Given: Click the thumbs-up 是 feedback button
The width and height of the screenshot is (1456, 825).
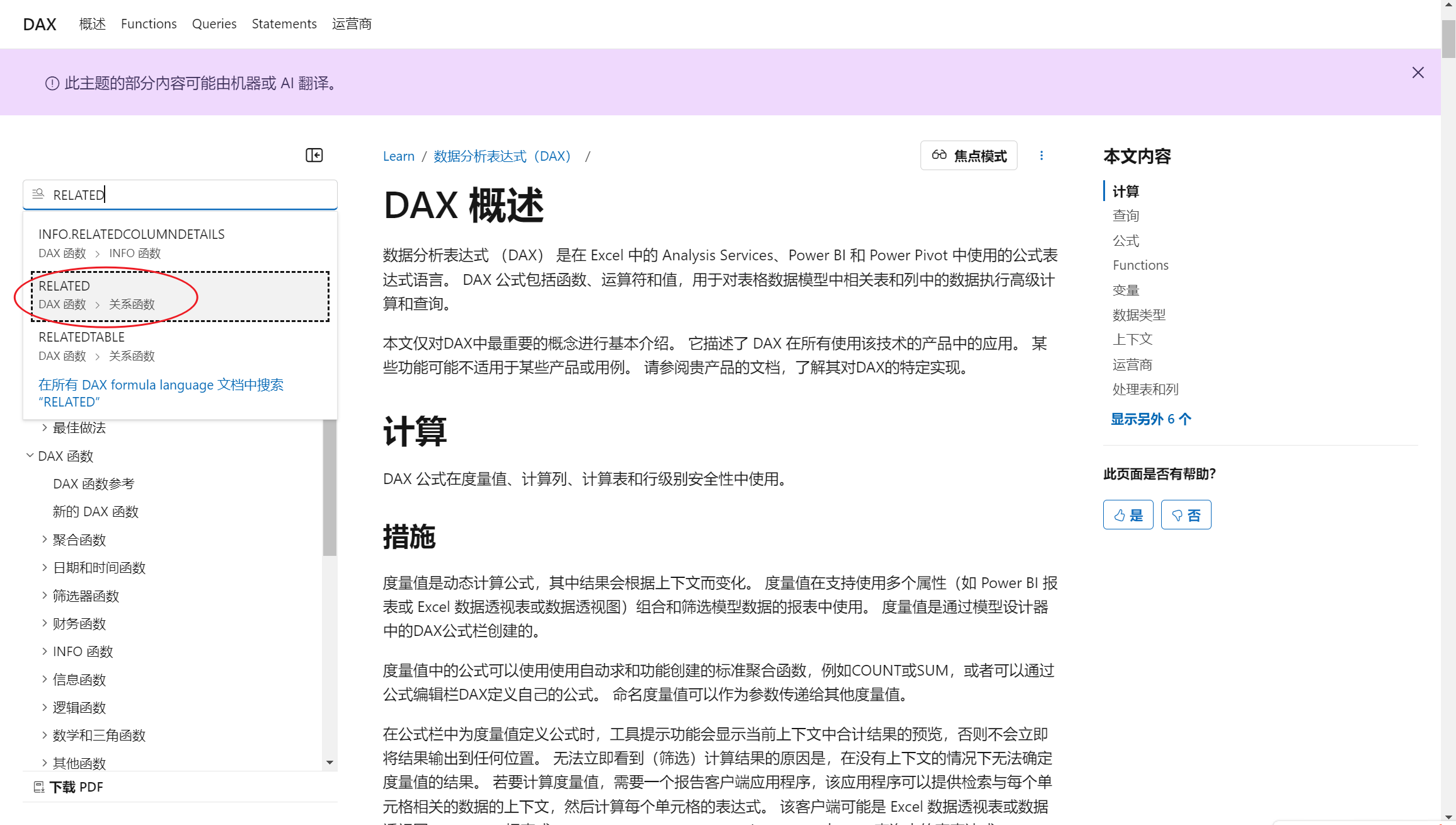Looking at the screenshot, I should click(1128, 515).
